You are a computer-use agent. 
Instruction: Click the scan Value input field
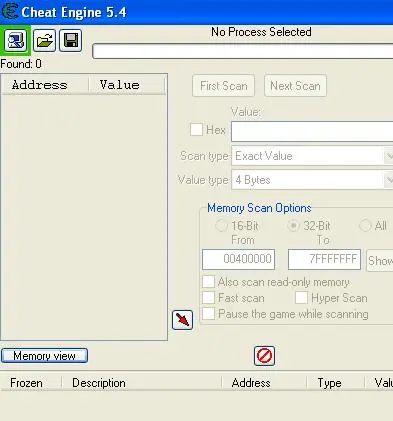click(x=312, y=131)
